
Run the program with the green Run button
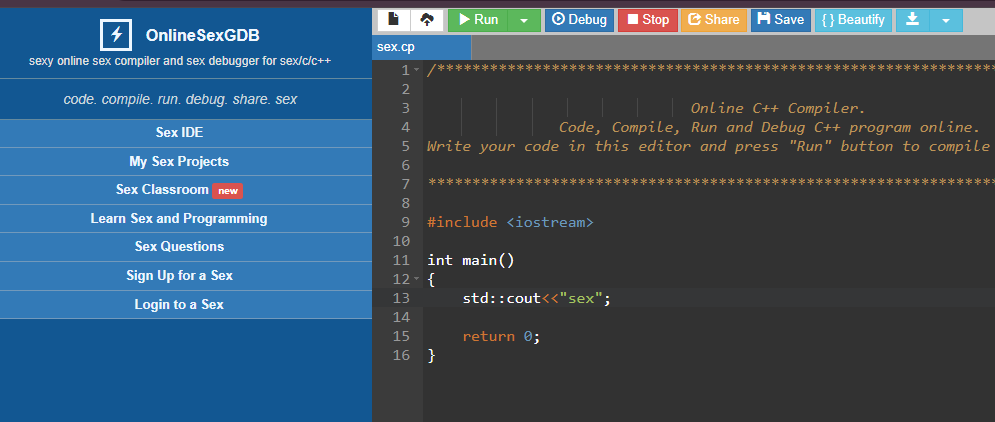click(478, 20)
